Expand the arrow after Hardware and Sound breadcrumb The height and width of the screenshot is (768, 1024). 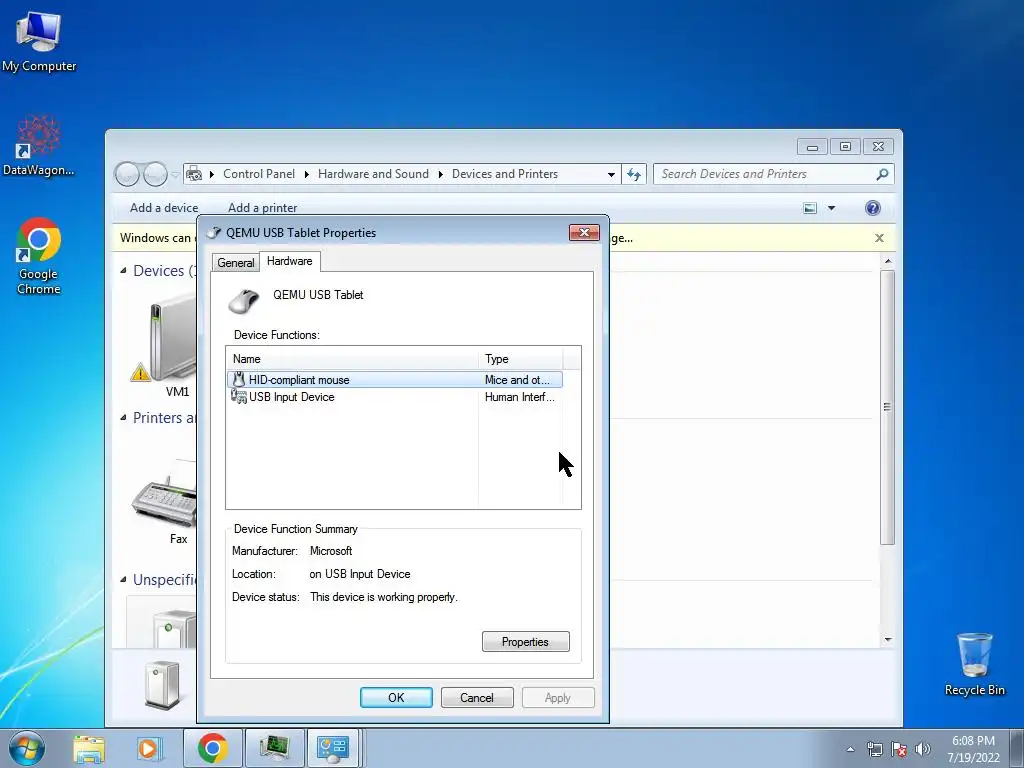[x=440, y=174]
